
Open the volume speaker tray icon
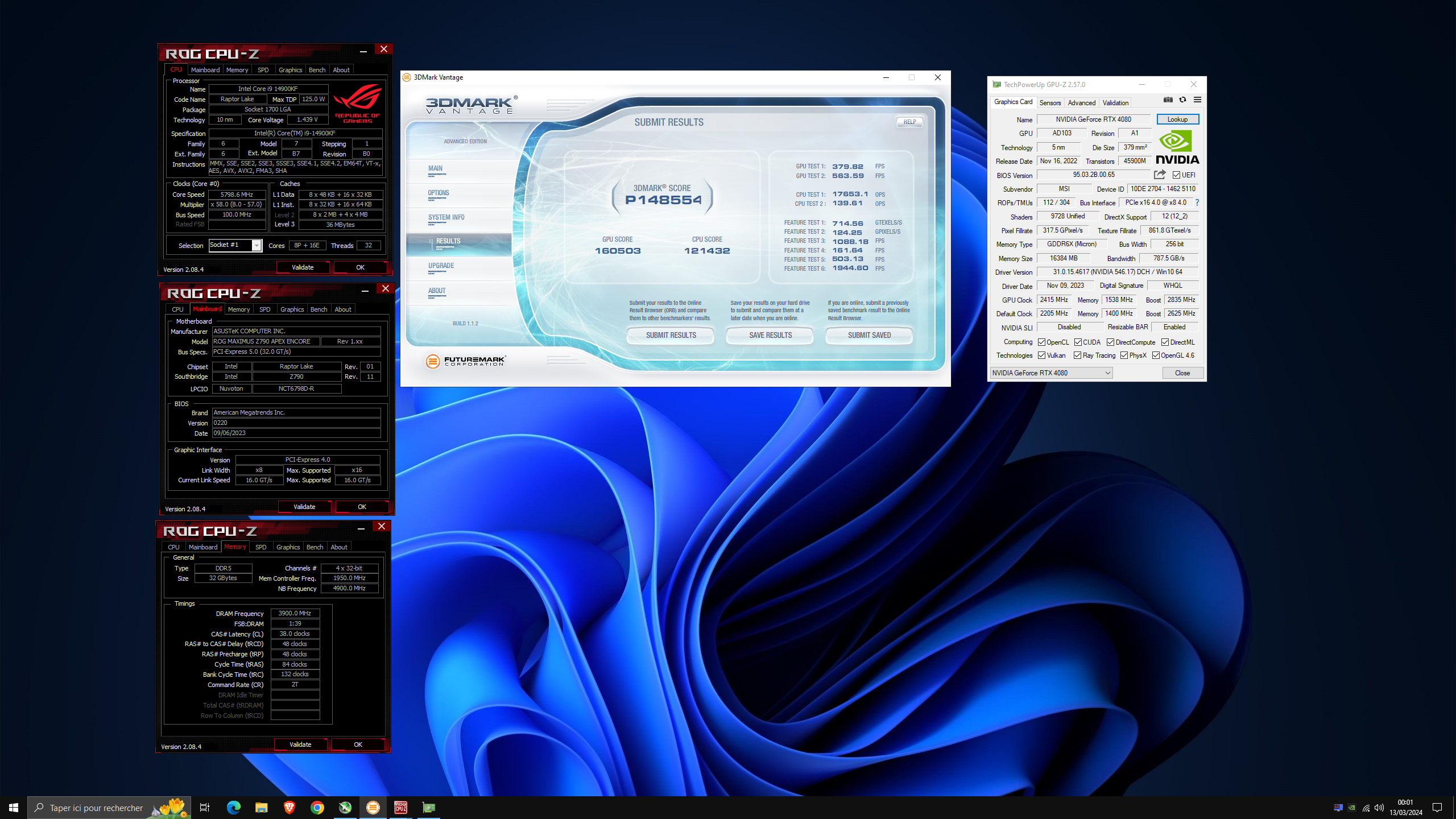pyautogui.click(x=1379, y=808)
